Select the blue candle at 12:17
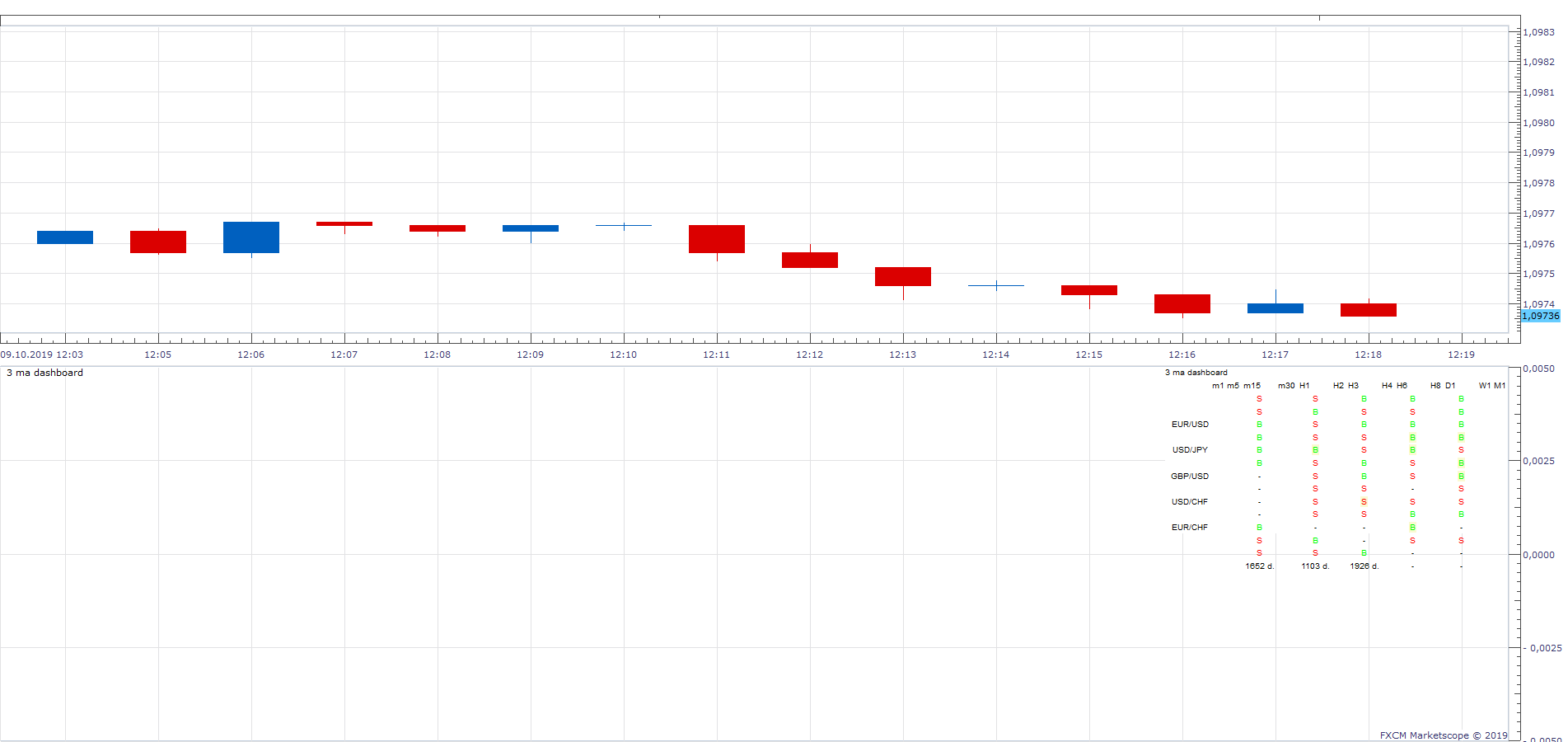The image size is (1568, 742). pos(1275,308)
